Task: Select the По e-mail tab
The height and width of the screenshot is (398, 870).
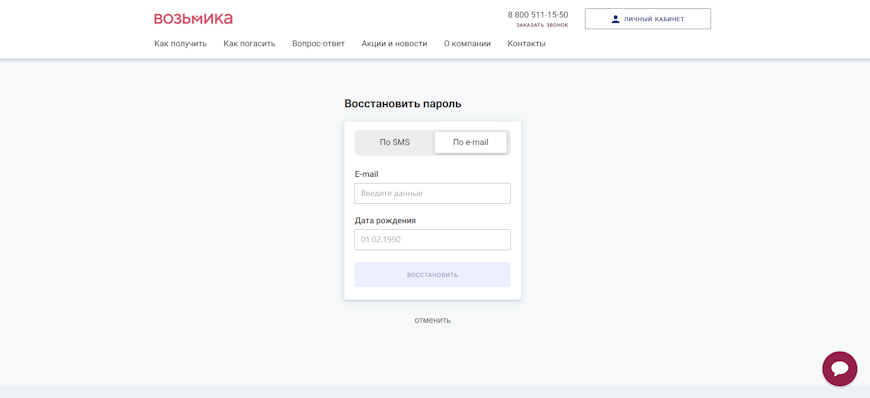Action: (471, 142)
